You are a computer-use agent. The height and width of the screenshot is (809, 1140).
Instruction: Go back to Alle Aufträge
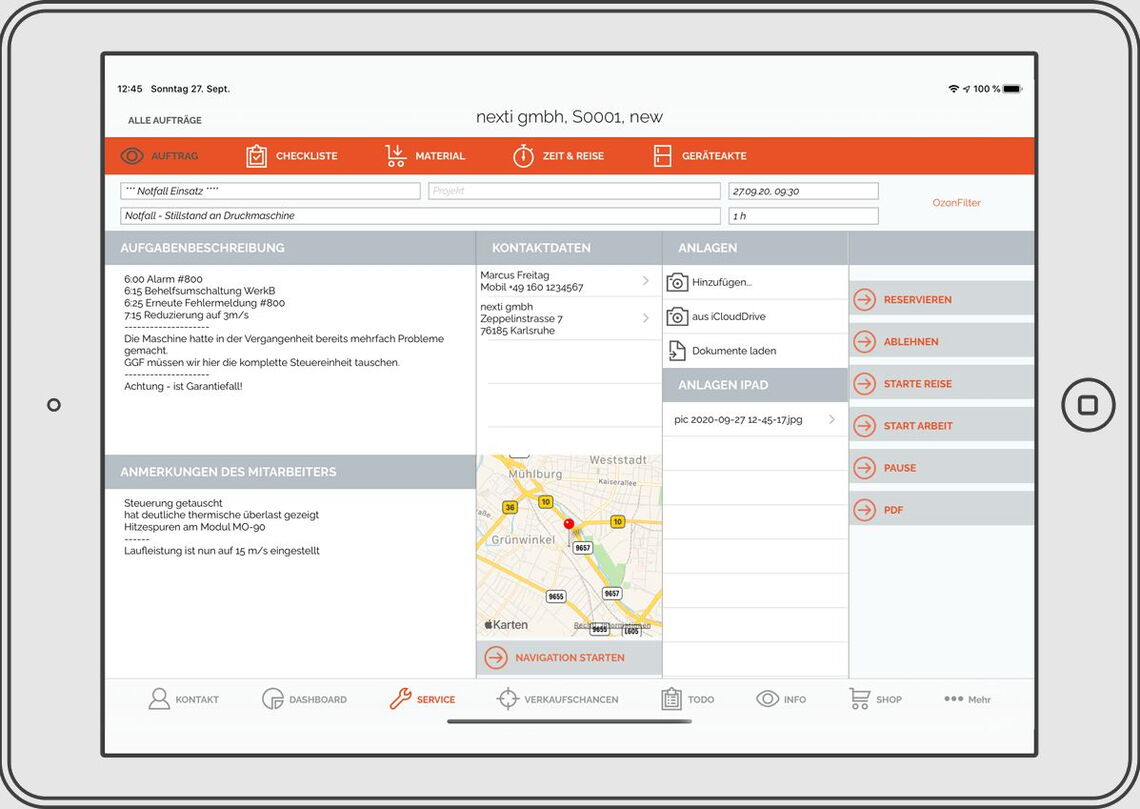164,120
